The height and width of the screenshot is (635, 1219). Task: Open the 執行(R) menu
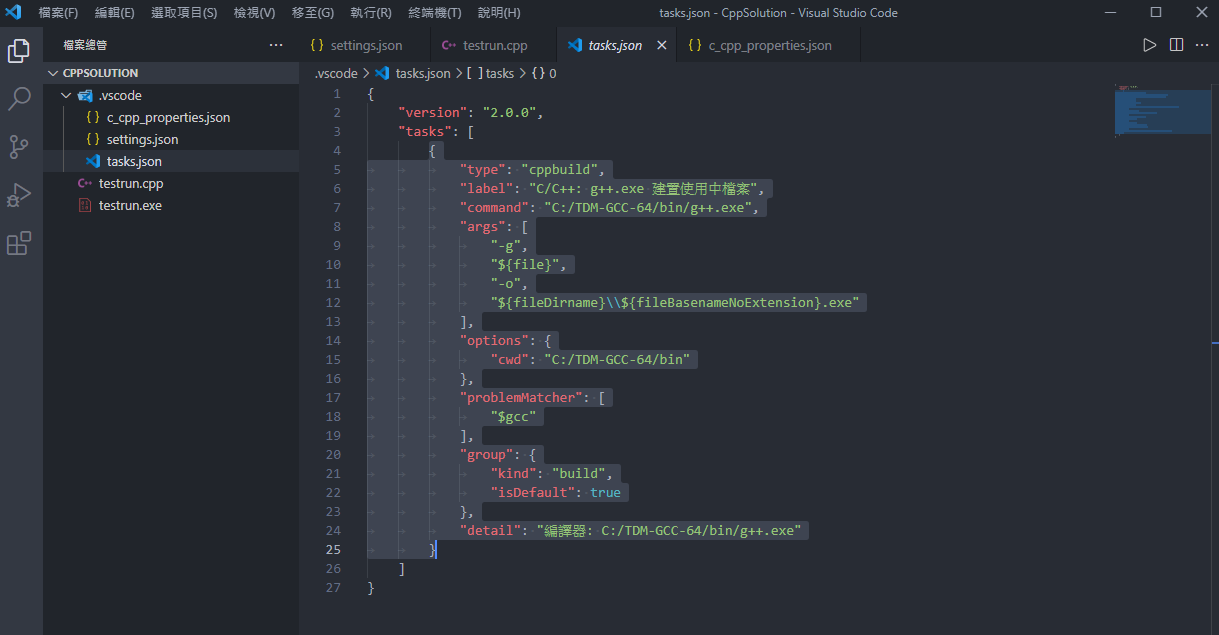(x=371, y=13)
